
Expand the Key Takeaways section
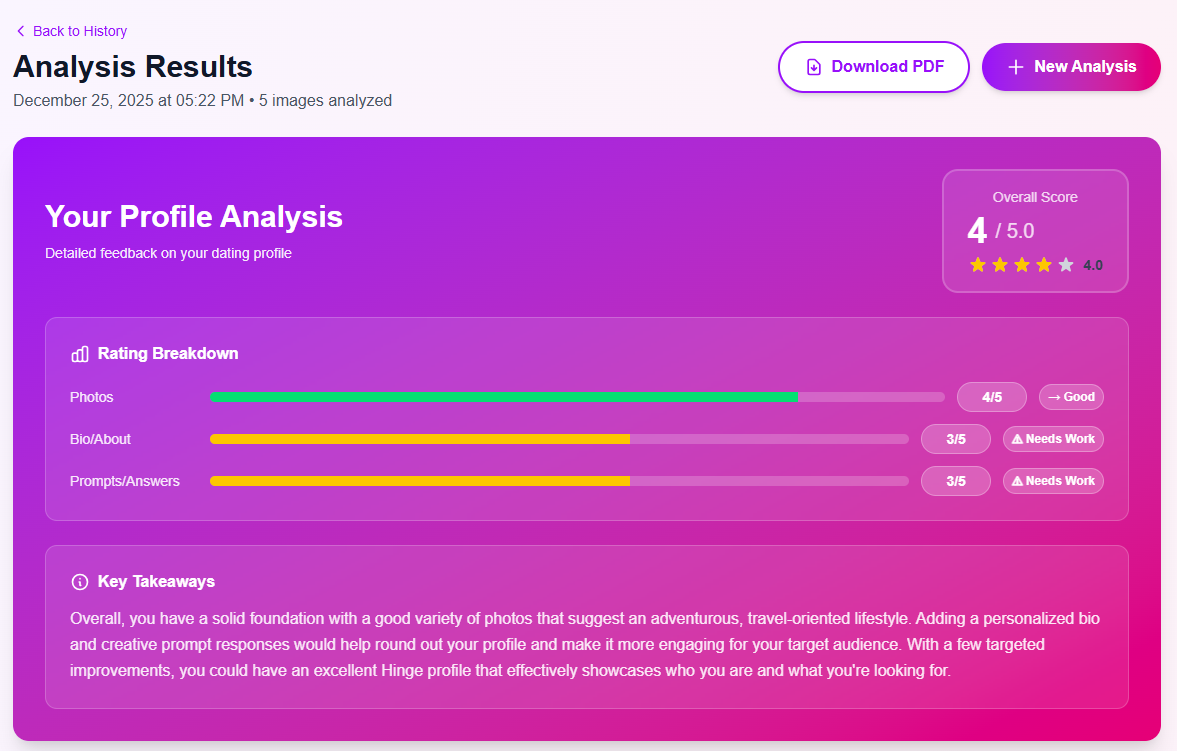pyautogui.click(x=155, y=581)
